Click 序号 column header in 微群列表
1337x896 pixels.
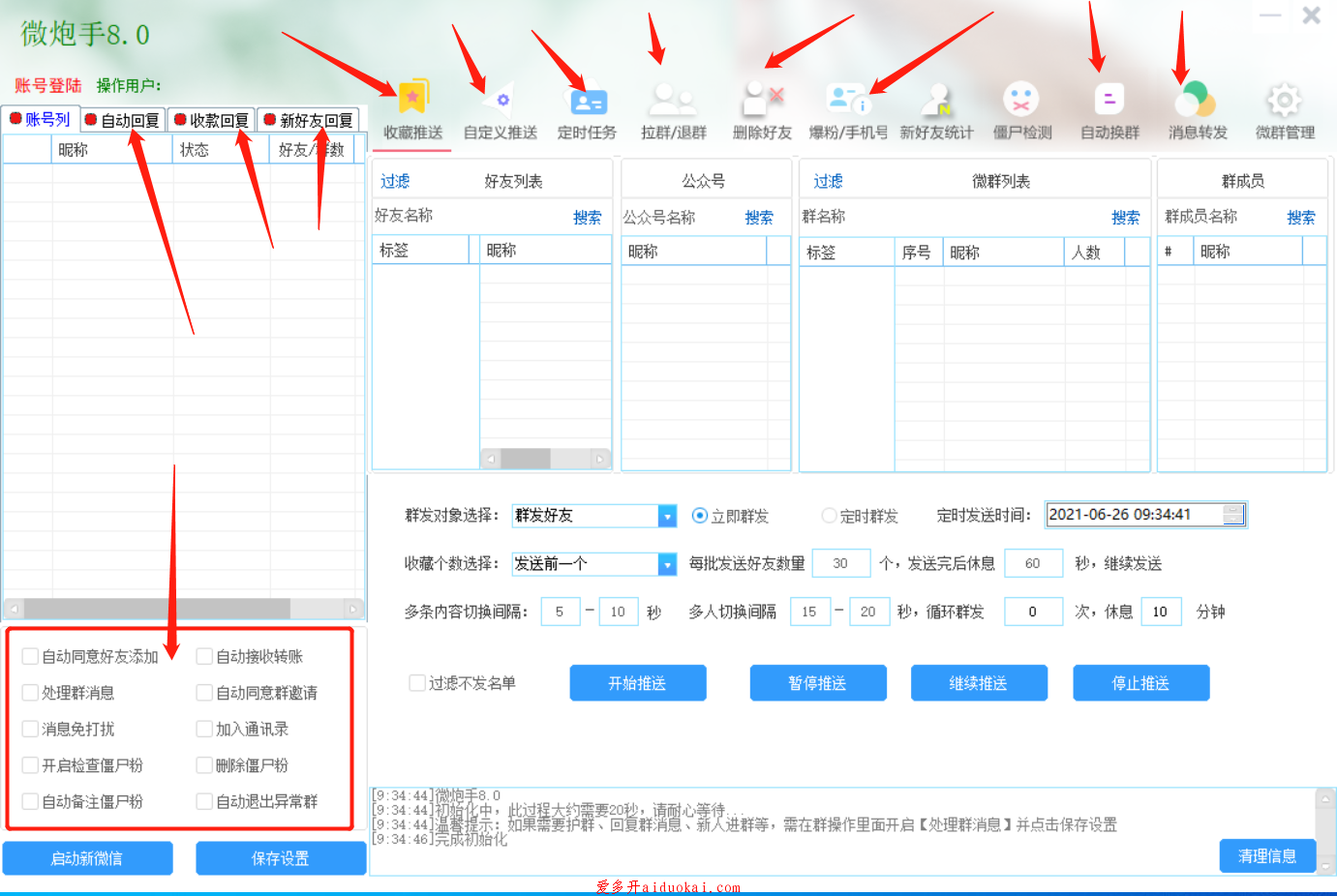point(919,252)
